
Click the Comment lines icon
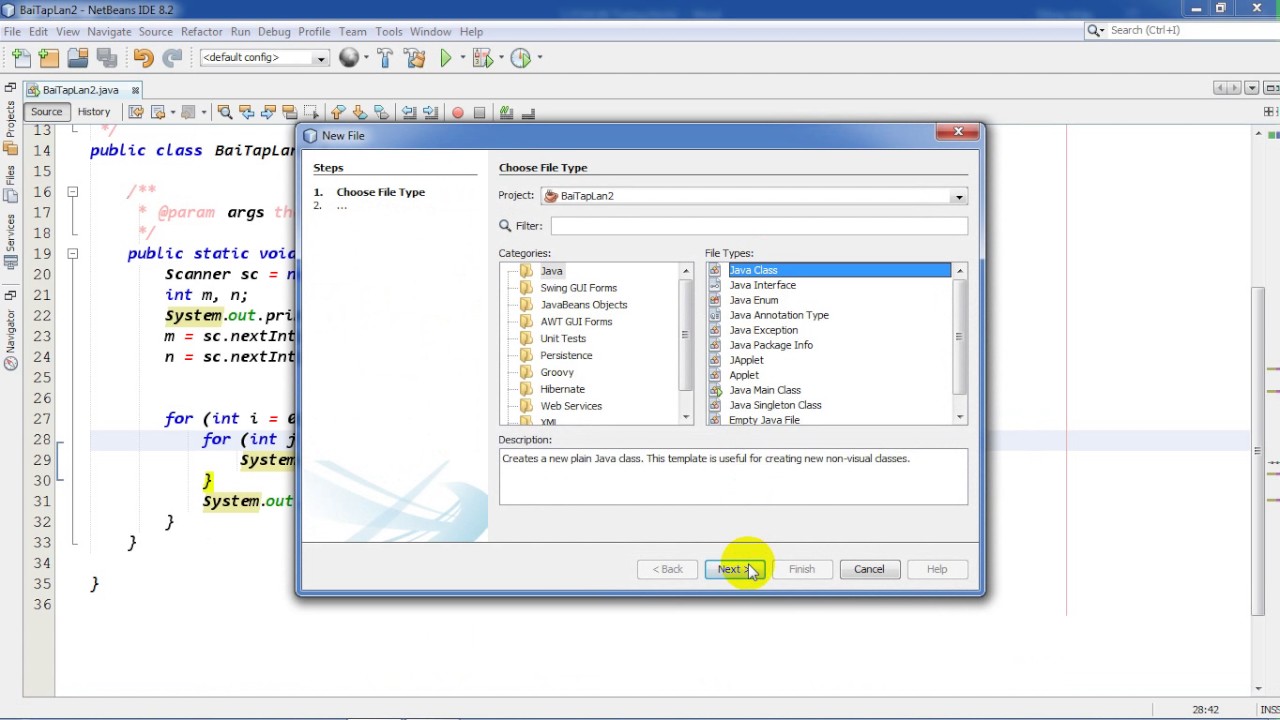[506, 112]
